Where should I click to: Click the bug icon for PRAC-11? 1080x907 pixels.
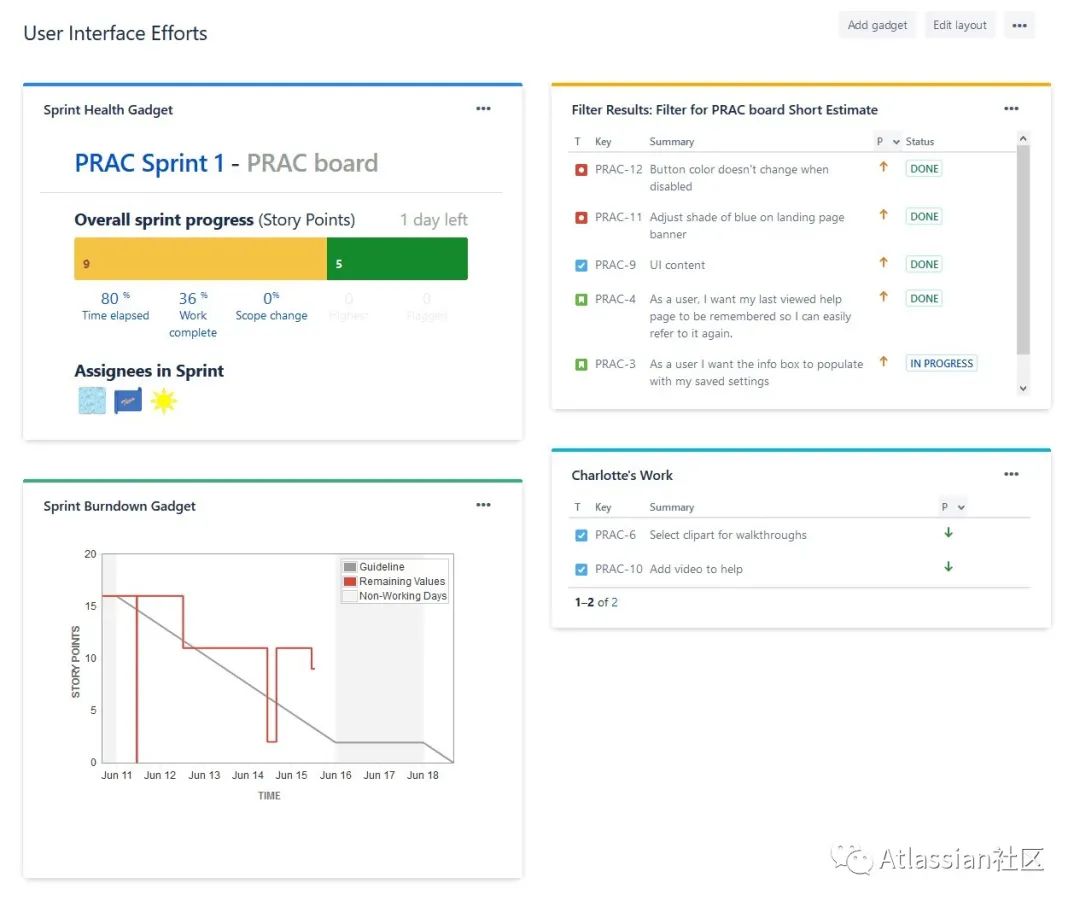(581, 218)
